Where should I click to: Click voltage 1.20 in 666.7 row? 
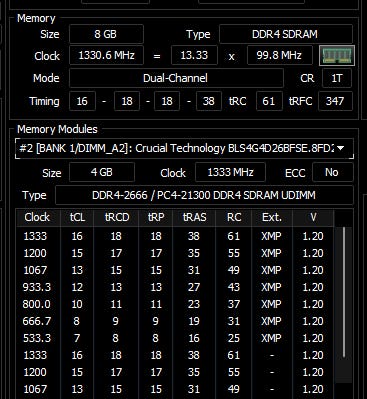pyautogui.click(x=313, y=321)
